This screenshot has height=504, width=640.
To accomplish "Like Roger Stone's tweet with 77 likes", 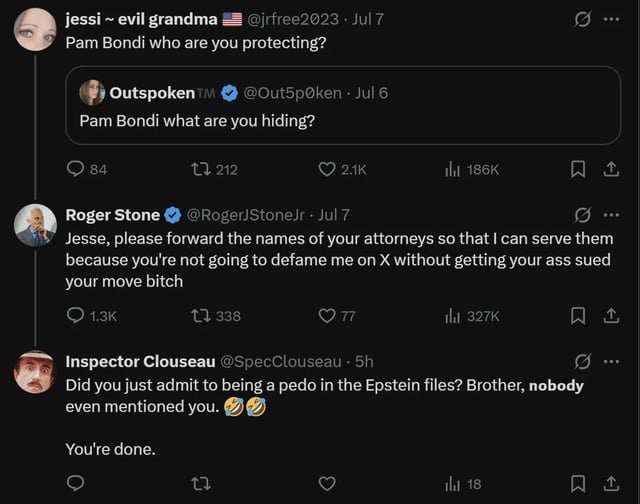I will [x=327, y=316].
